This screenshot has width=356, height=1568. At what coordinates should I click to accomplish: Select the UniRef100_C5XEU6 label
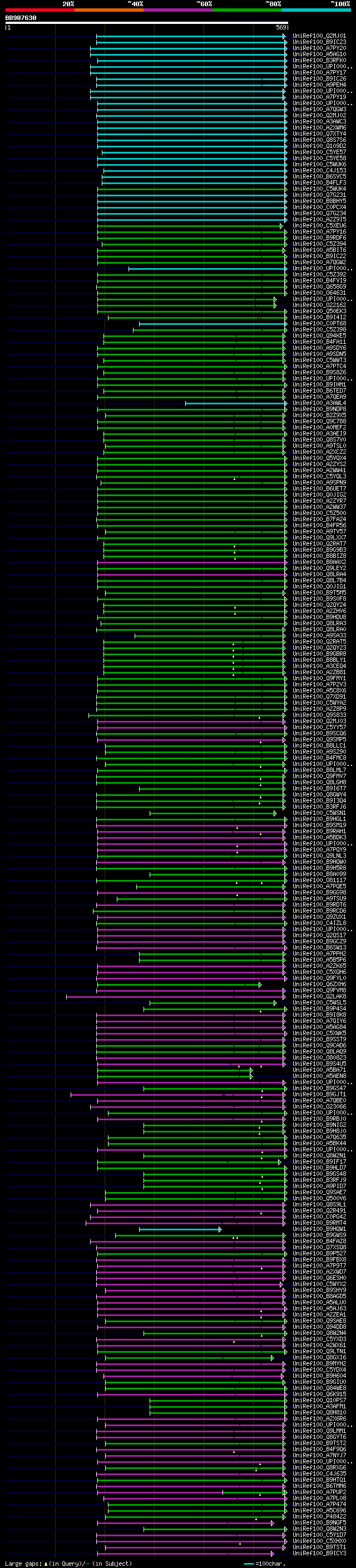point(319,225)
